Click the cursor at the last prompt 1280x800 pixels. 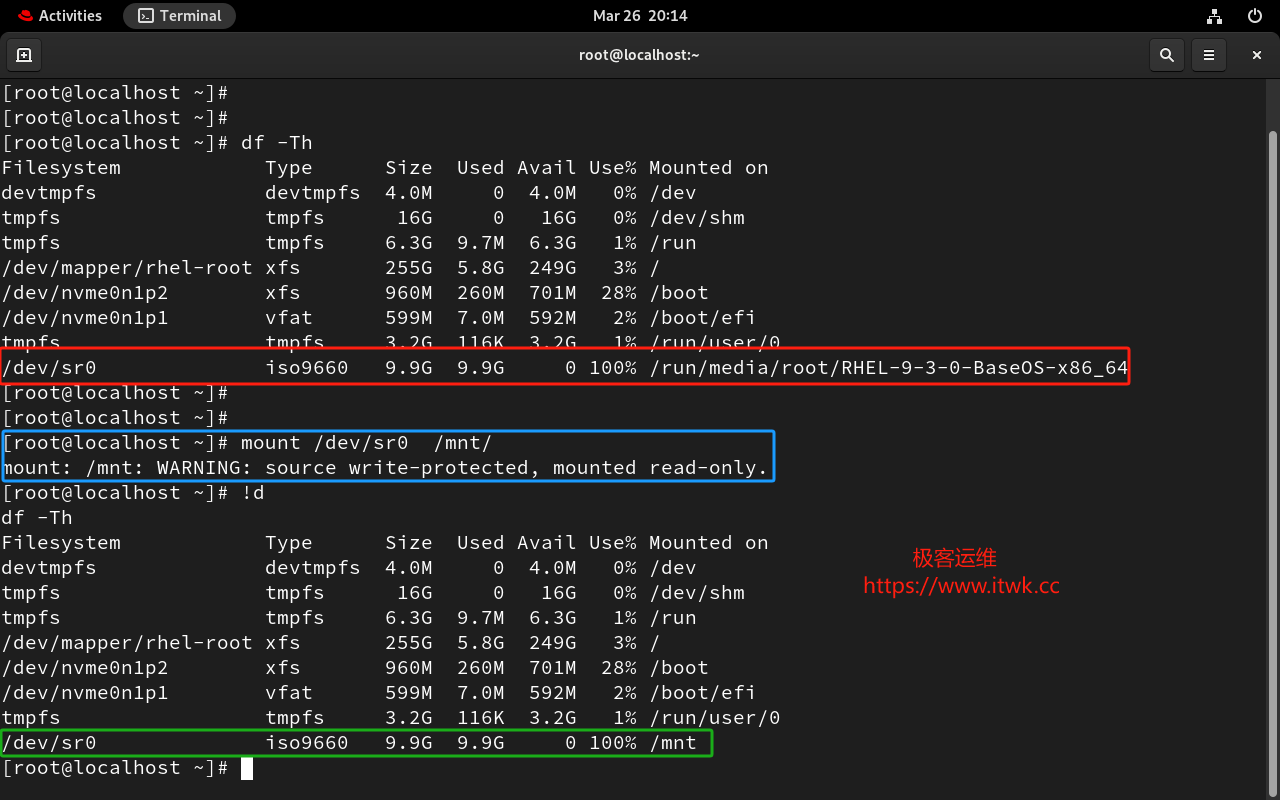[x=247, y=768]
